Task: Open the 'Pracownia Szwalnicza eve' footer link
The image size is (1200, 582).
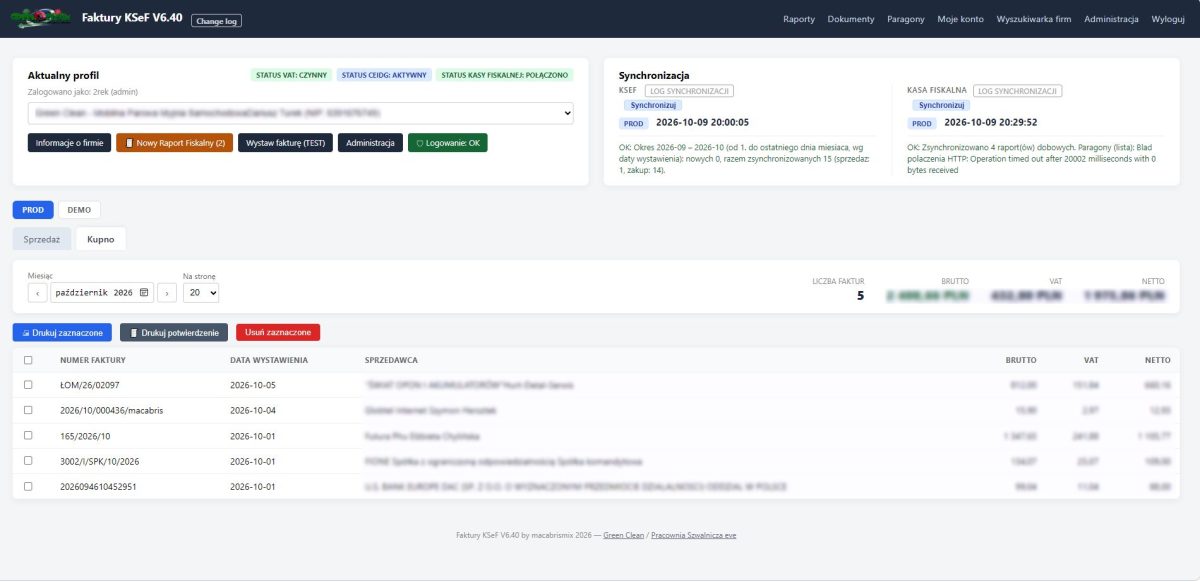Action: 693,536
